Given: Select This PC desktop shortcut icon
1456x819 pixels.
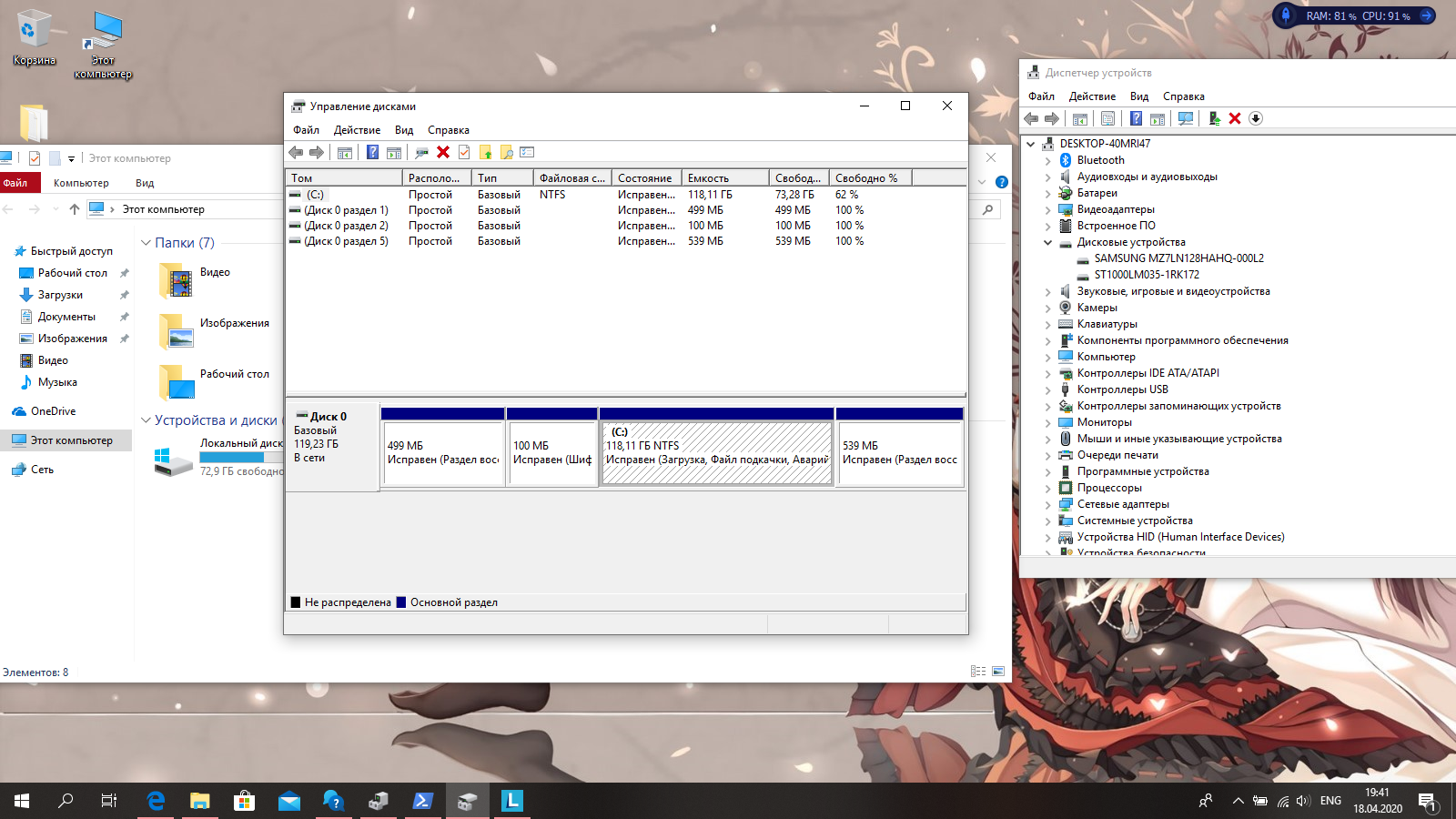Looking at the screenshot, I should click(103, 45).
